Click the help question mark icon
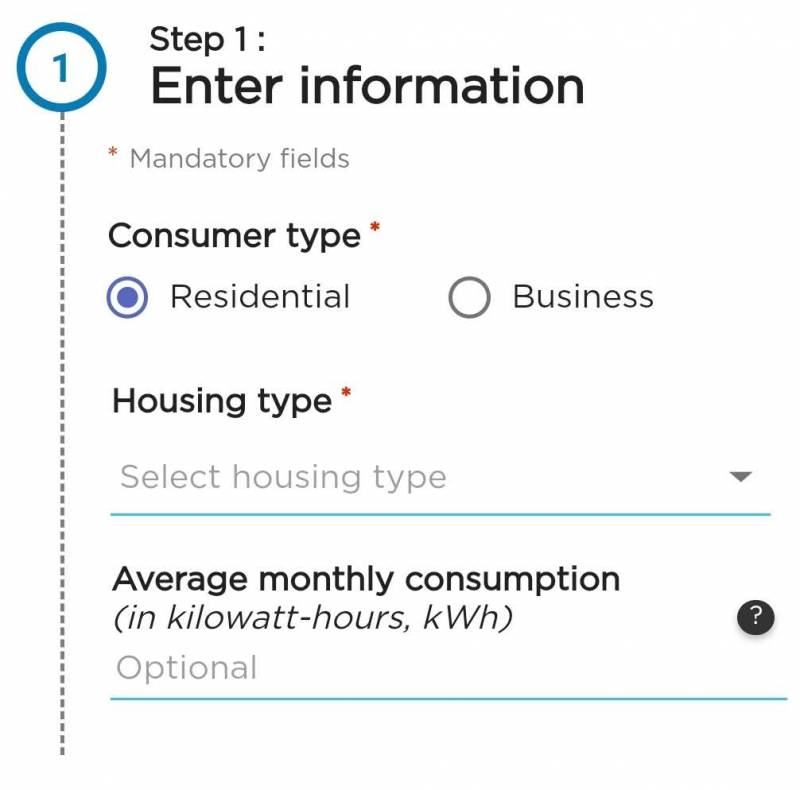The height and width of the screenshot is (790, 800). click(x=755, y=617)
